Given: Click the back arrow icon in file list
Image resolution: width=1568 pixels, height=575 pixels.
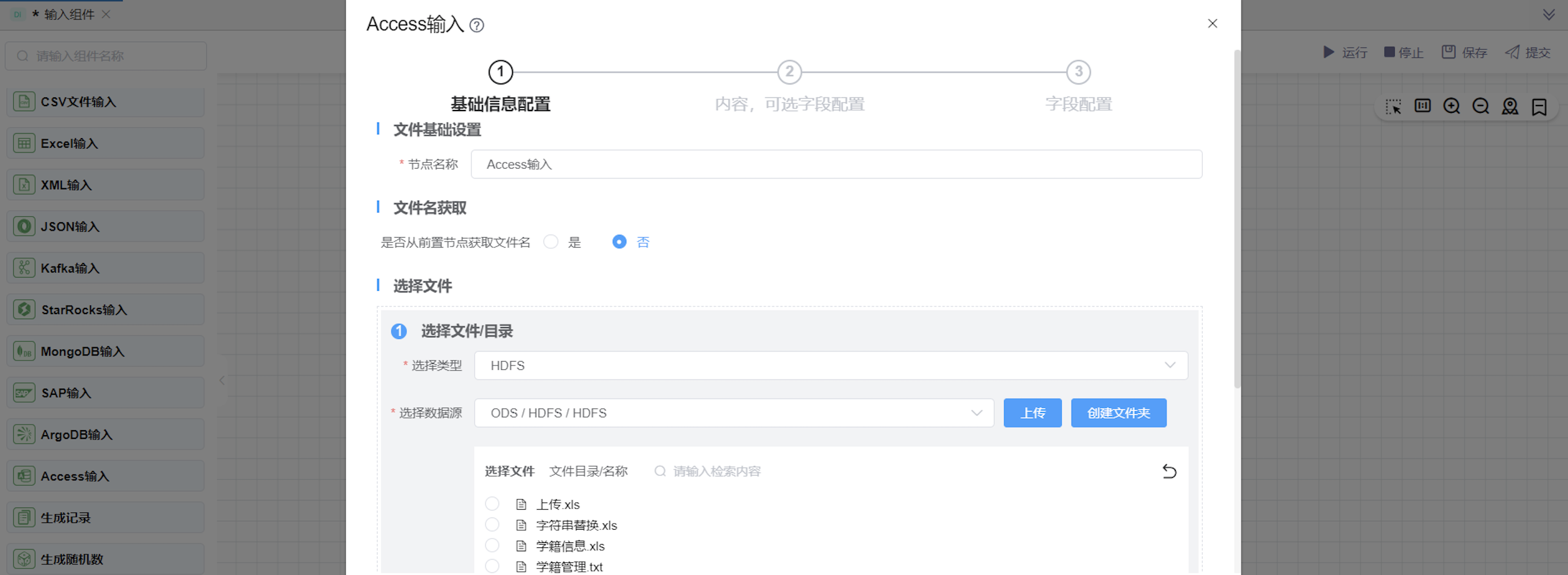Looking at the screenshot, I should [1169, 472].
